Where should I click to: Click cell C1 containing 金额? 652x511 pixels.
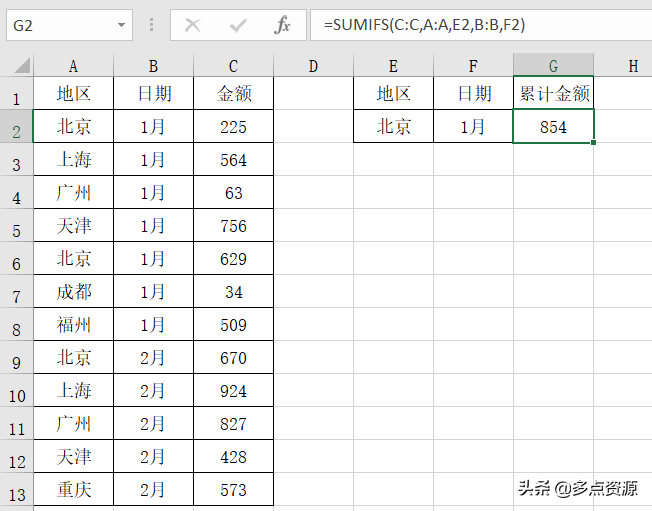(x=233, y=94)
